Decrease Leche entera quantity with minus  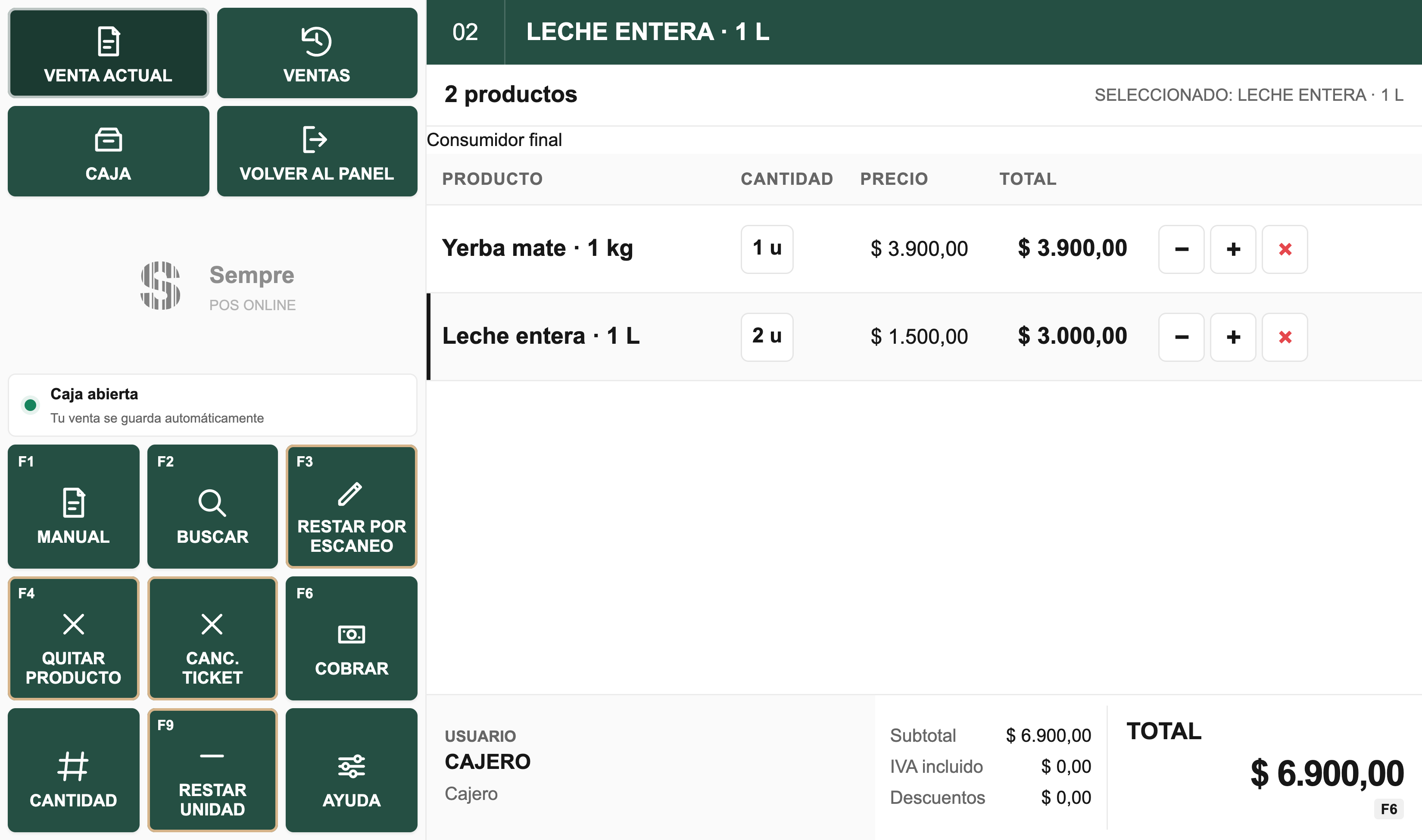pos(1182,337)
